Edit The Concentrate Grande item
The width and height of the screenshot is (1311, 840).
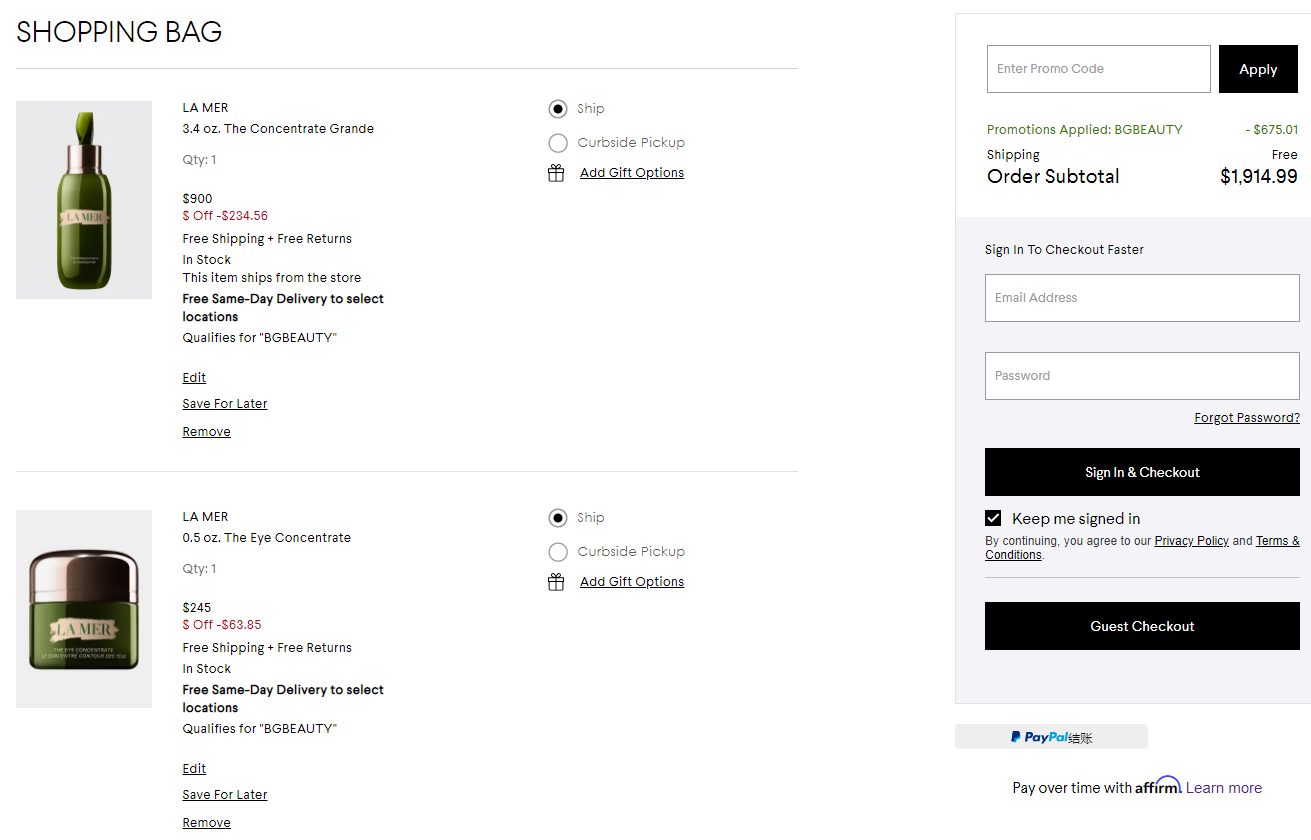(x=194, y=378)
